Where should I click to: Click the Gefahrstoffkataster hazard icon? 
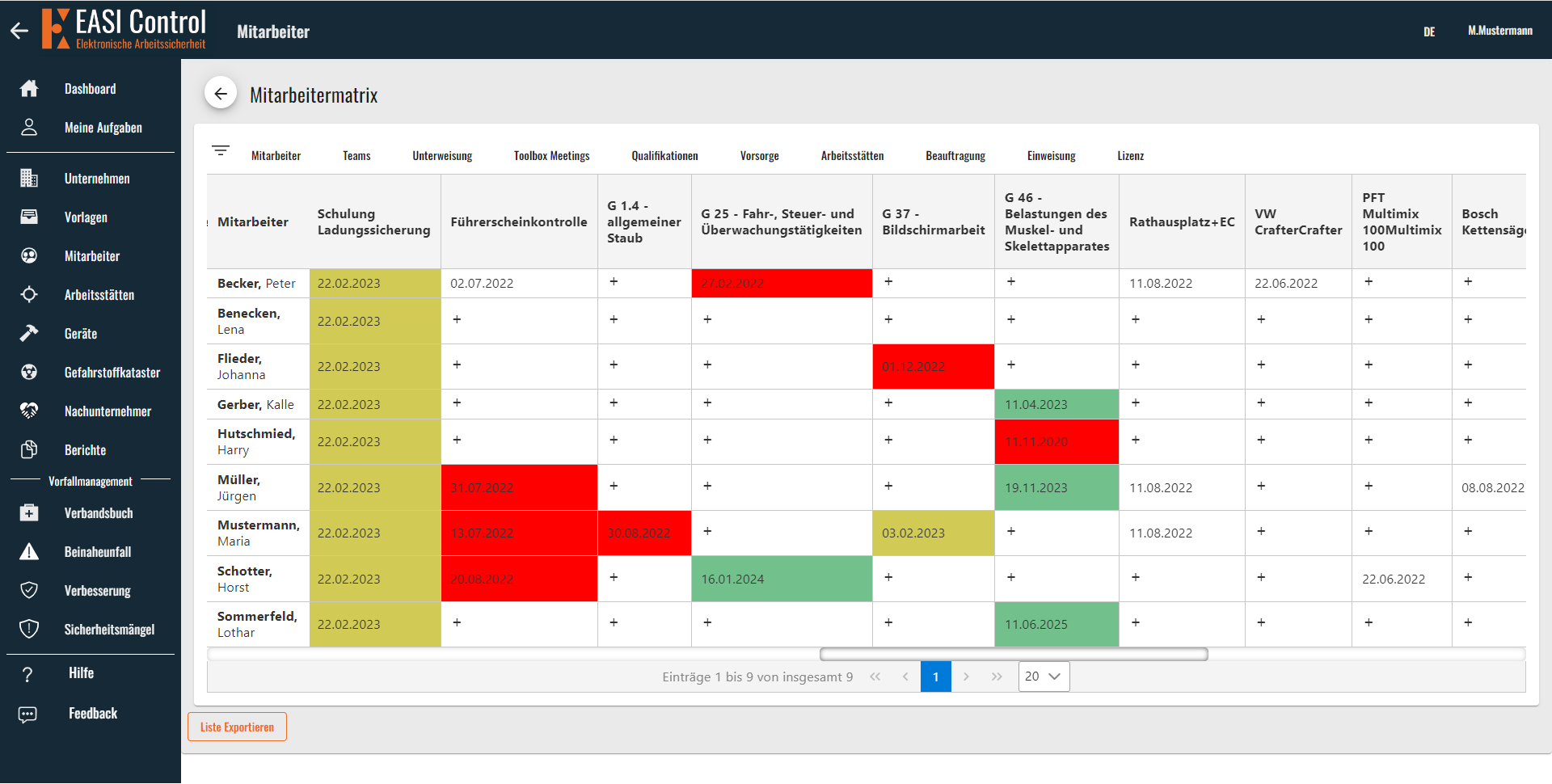[29, 372]
